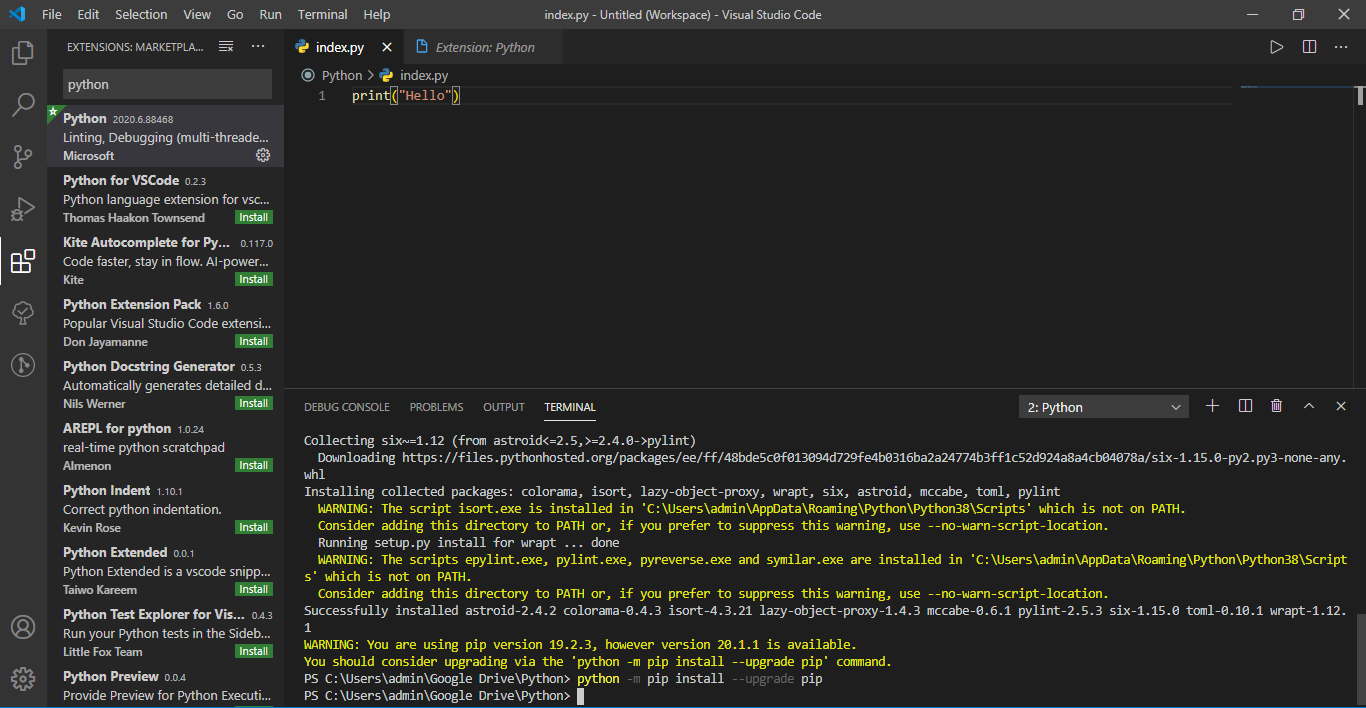Open the Explorer view in the activity bar

click(22, 53)
